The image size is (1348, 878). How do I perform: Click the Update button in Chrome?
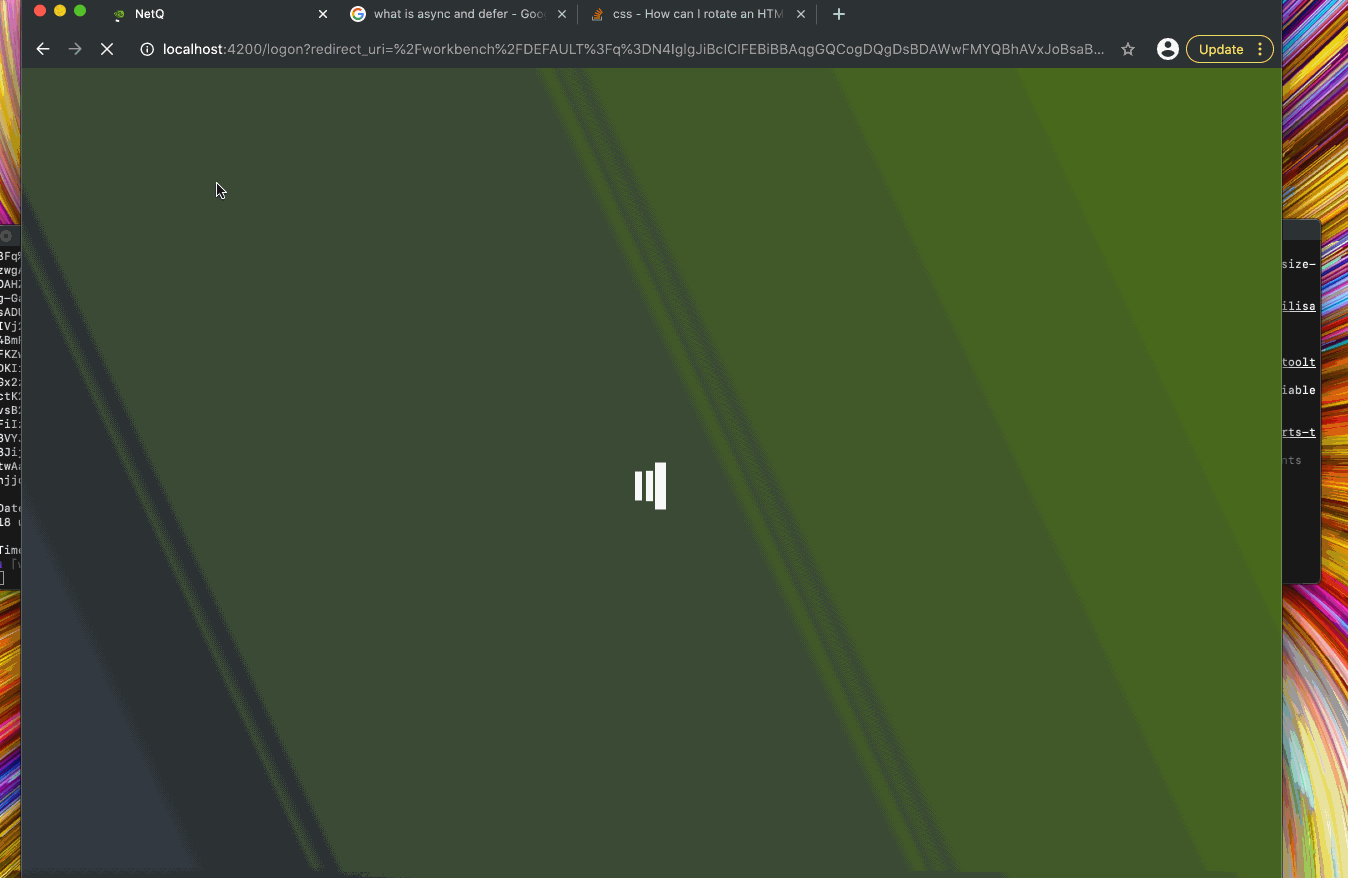(1221, 49)
